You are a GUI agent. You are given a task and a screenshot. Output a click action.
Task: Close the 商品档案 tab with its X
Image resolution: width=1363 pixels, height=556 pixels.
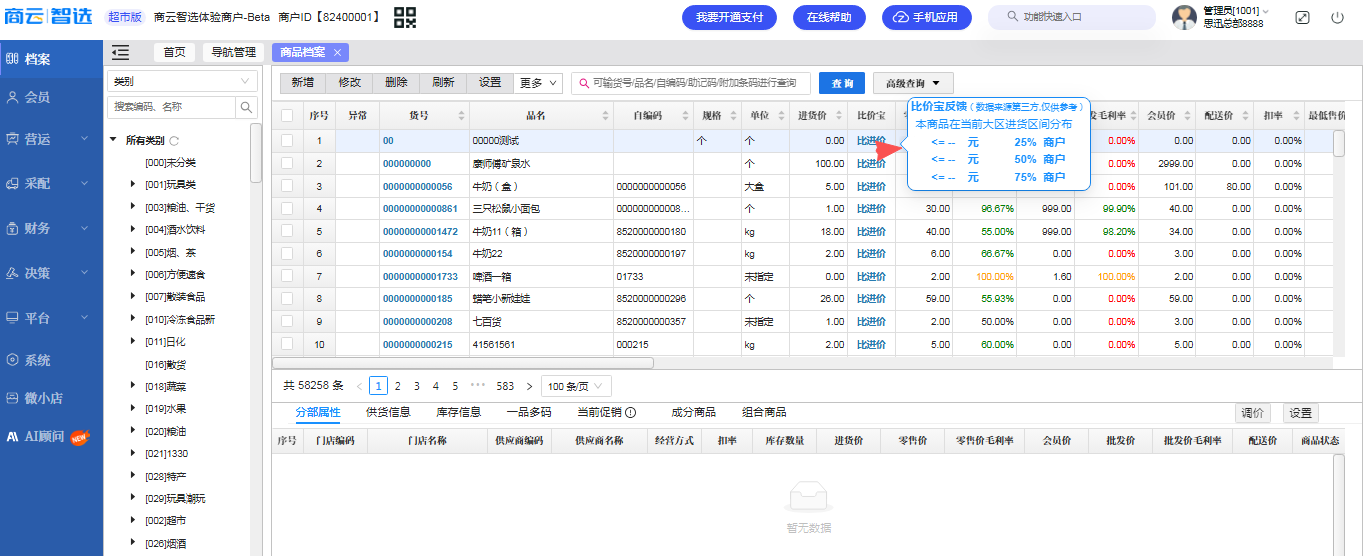click(x=338, y=52)
